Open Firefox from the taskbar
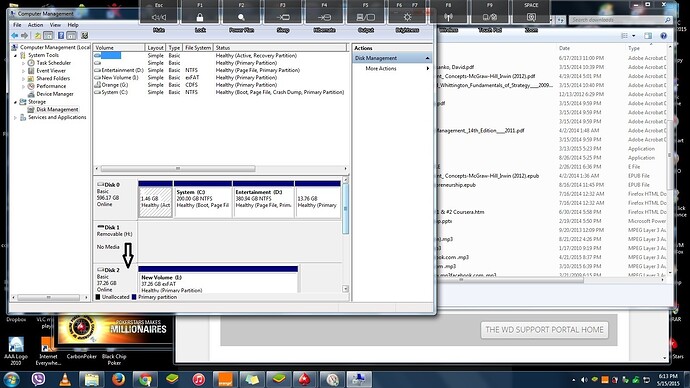This screenshot has height=388, width=690. tap(118, 379)
